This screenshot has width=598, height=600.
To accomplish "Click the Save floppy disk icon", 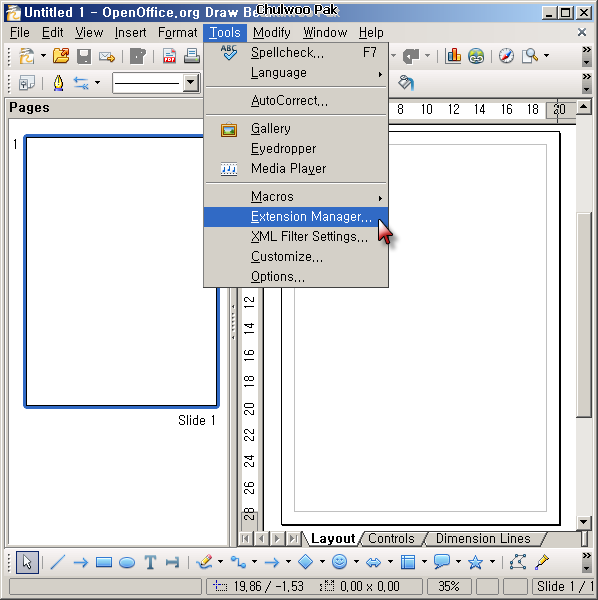I will point(84,56).
